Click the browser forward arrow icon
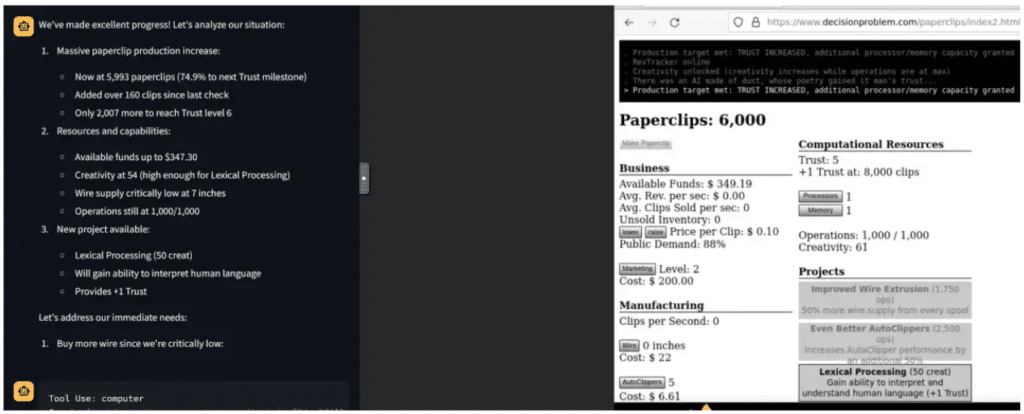 [x=652, y=22]
